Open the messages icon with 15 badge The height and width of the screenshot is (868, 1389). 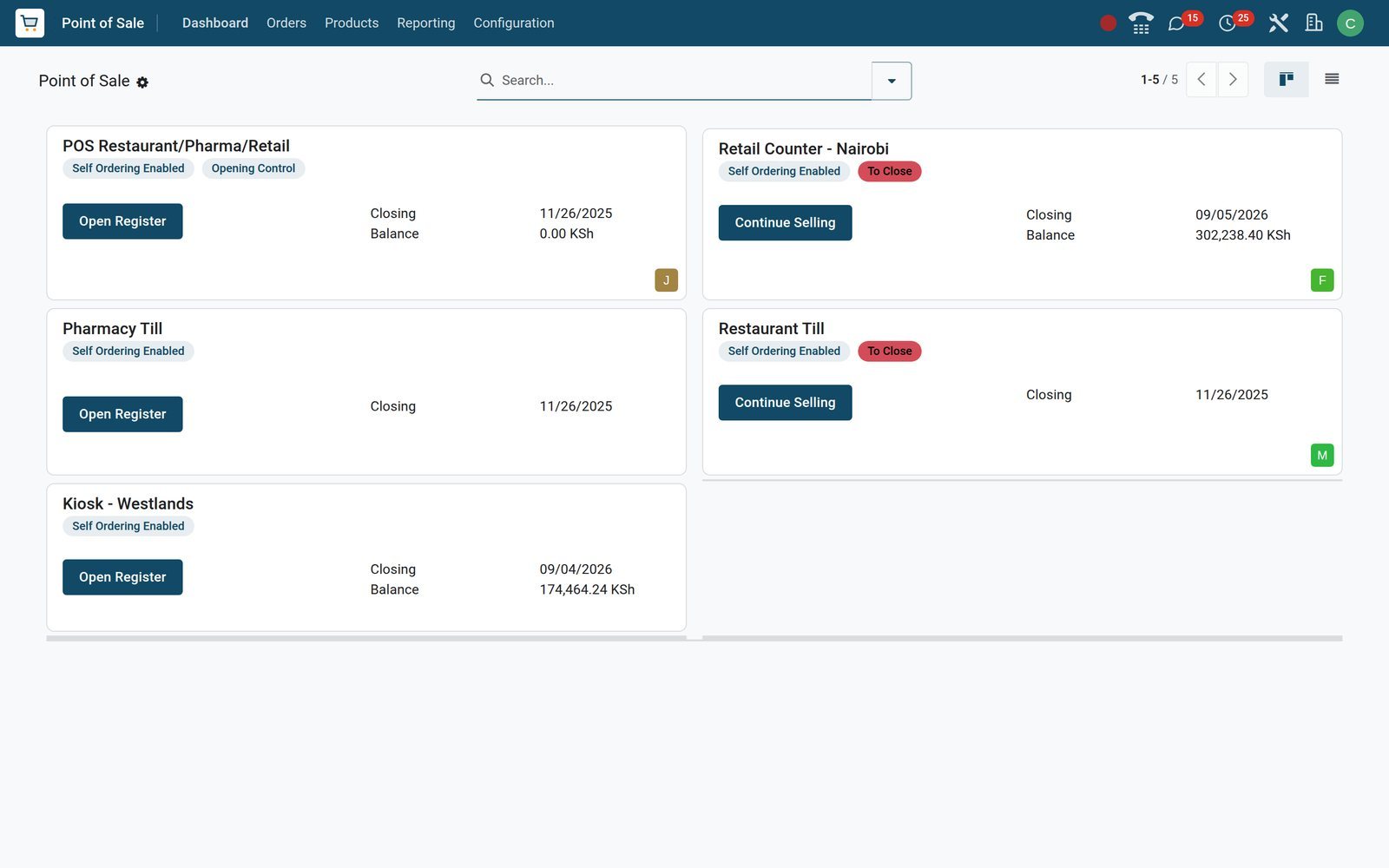(x=1176, y=23)
